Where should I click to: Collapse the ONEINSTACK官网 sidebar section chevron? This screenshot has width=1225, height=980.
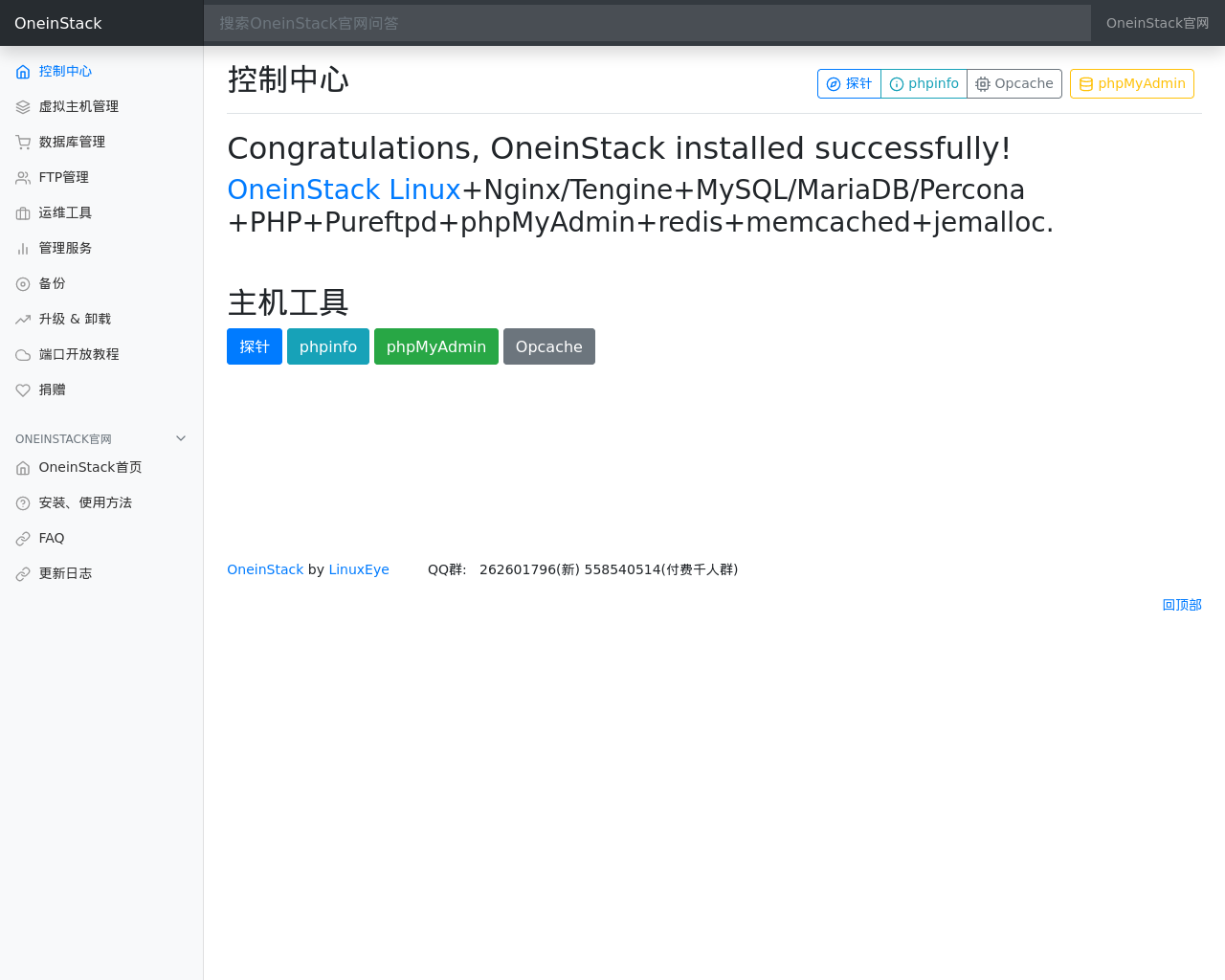[x=181, y=438]
